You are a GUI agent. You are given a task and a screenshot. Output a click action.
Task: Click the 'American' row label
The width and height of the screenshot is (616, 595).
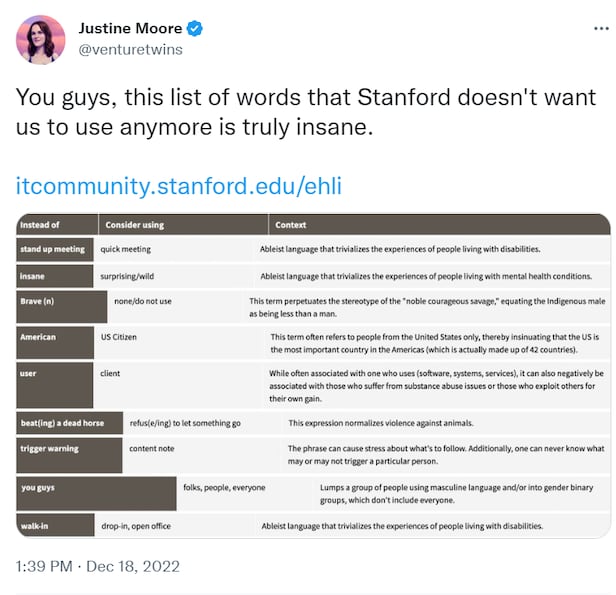[38, 337]
